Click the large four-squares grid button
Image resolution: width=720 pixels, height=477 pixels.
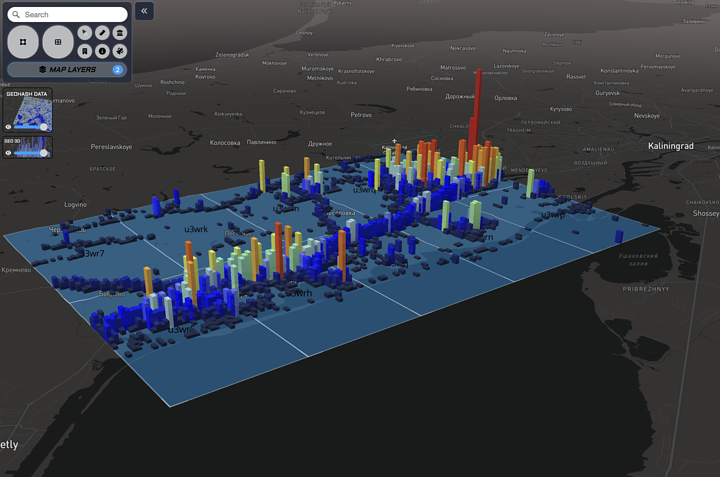[23, 42]
